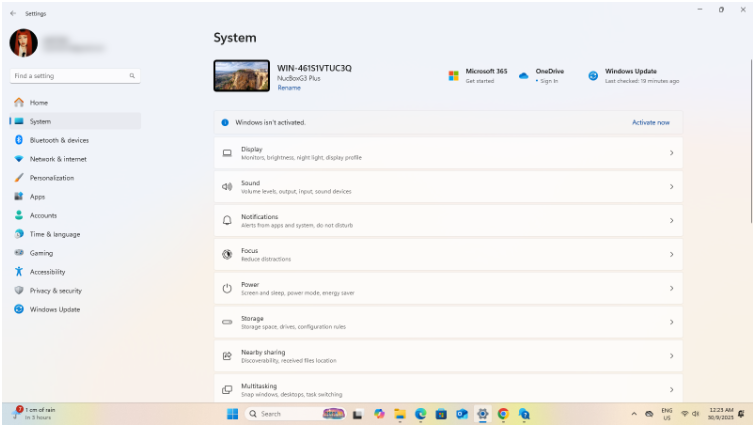Viewport: 753px width, 425px height.
Task: Expand the Multitasking row chevron
Action: [671, 389]
